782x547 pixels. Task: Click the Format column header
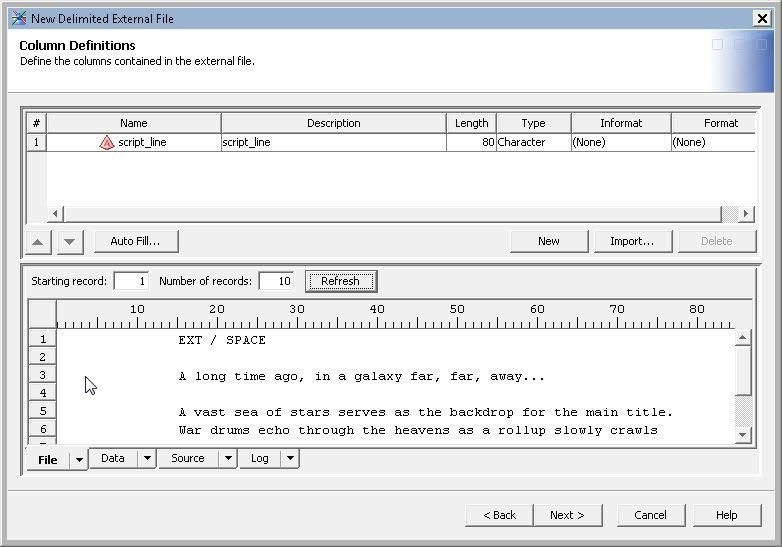pos(714,123)
